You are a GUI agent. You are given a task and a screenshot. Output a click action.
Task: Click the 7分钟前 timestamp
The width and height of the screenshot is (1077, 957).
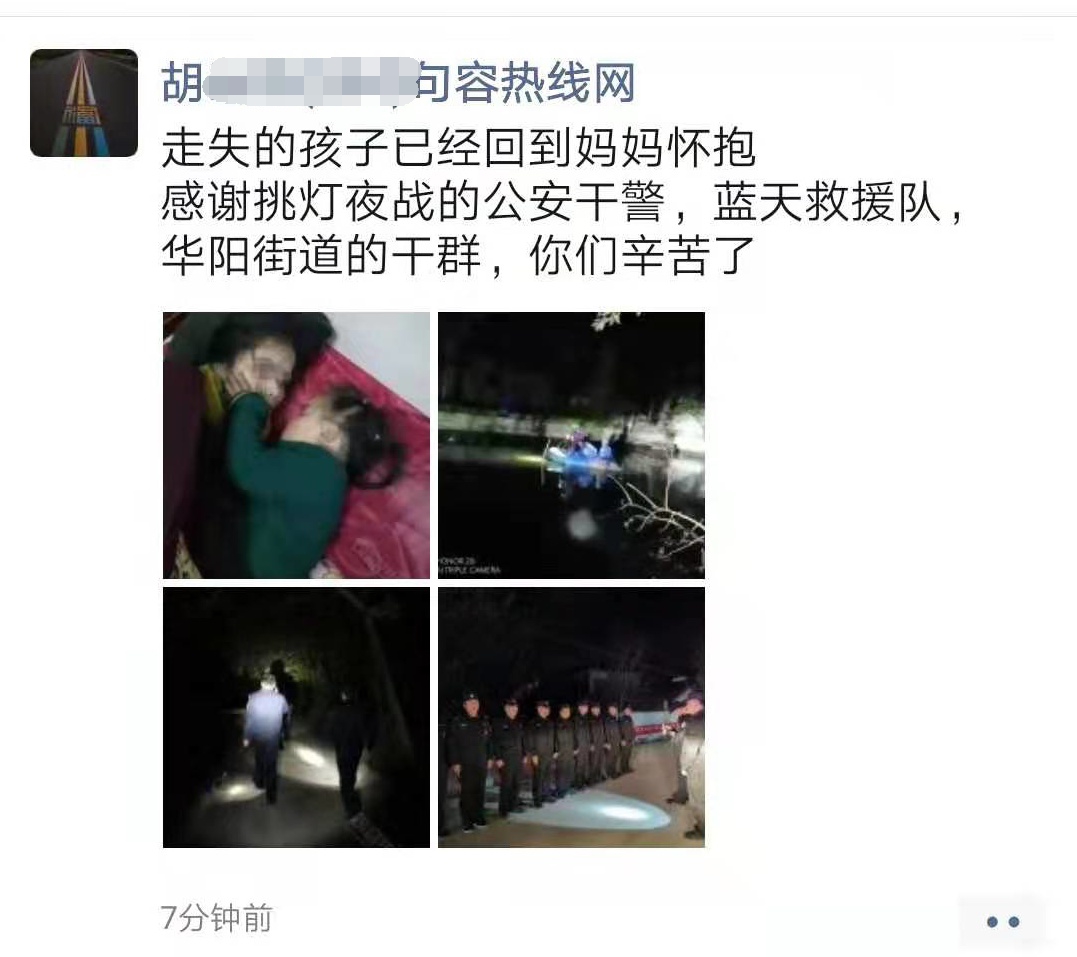coord(216,919)
